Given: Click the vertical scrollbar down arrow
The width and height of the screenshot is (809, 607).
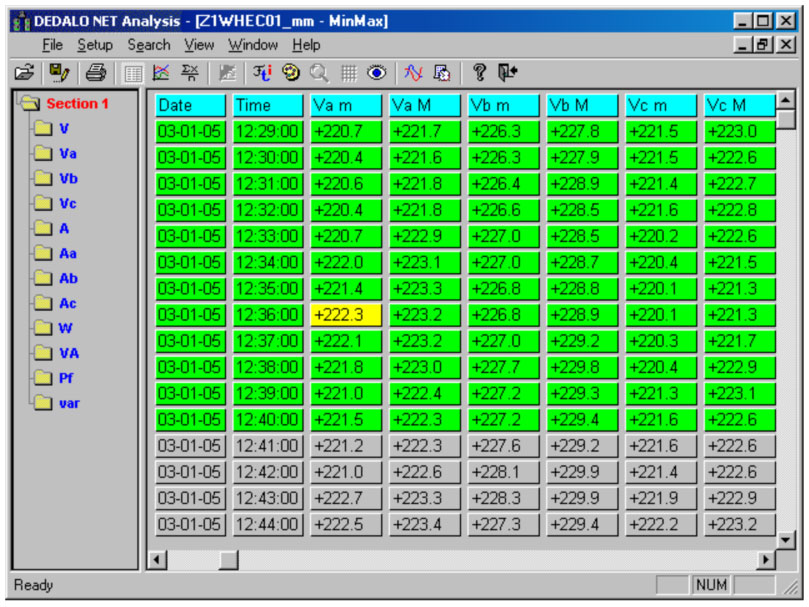Looking at the screenshot, I should 786,539.
